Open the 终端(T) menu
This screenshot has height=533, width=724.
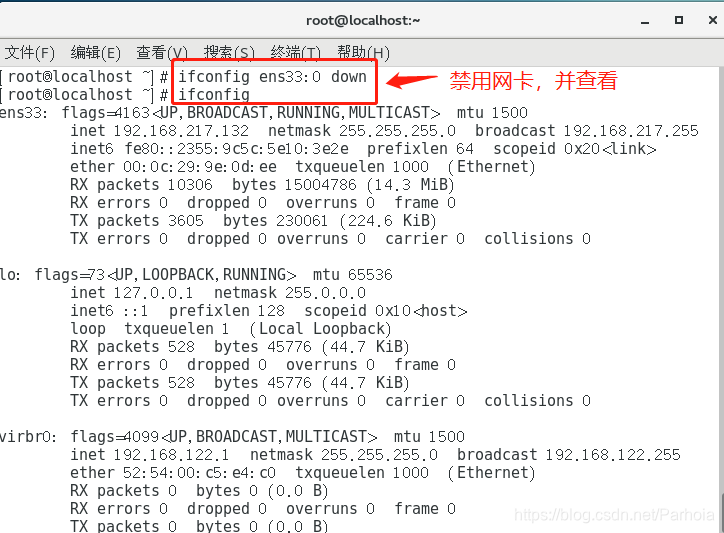296,53
